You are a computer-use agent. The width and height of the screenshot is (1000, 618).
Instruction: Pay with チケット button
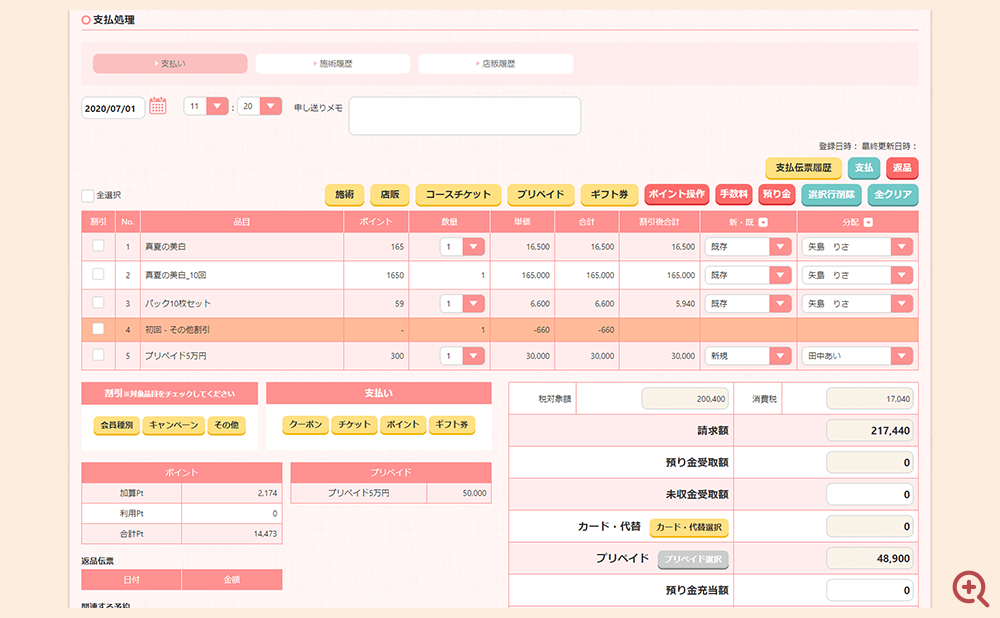(354, 424)
